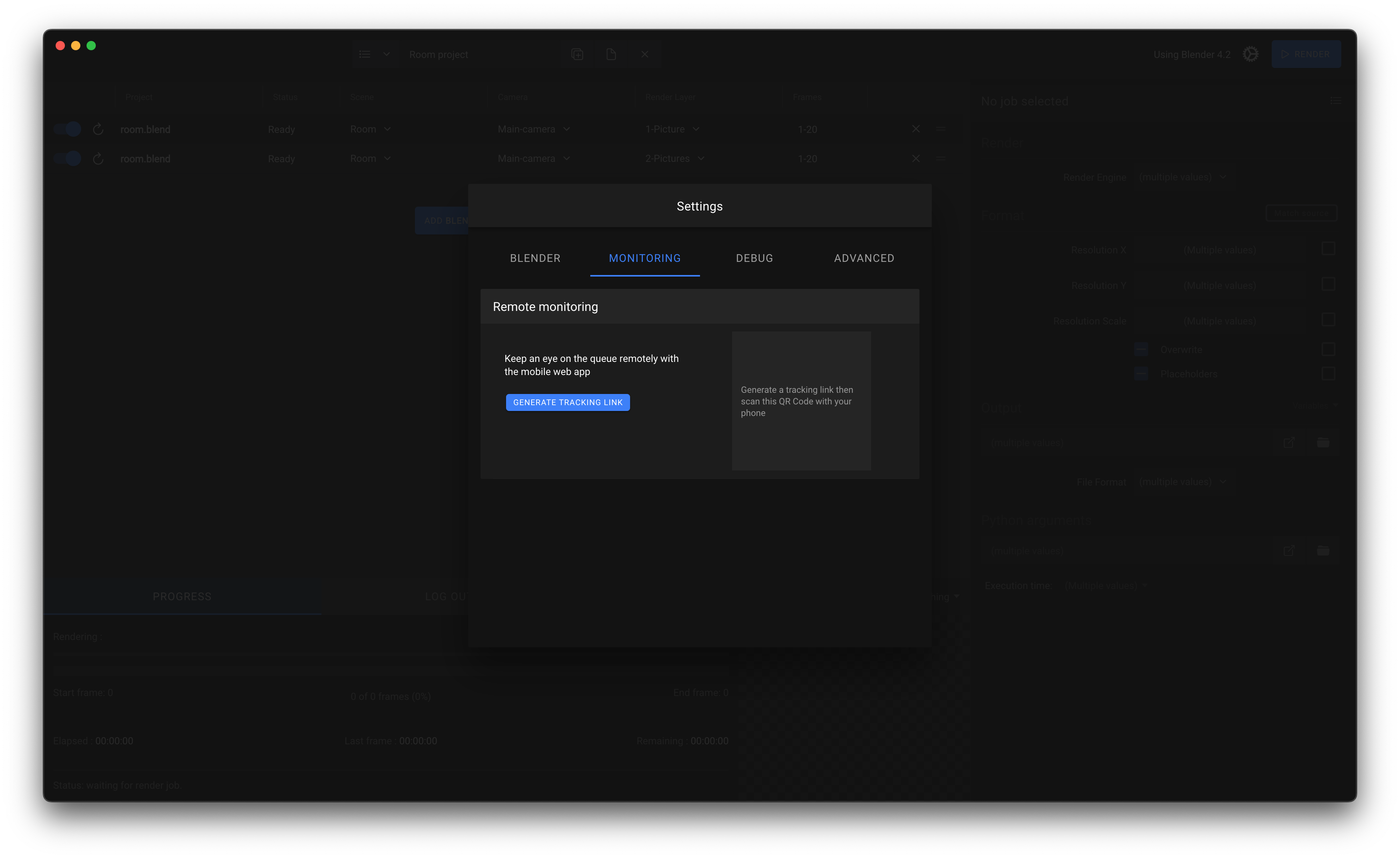Toggle off the first room.blend job switch
Image resolution: width=1400 pixels, height=859 pixels.
(x=68, y=129)
